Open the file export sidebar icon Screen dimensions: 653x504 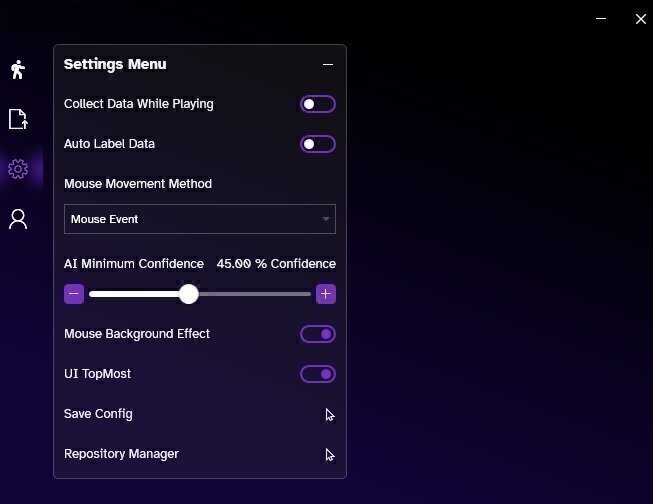[x=17, y=119]
